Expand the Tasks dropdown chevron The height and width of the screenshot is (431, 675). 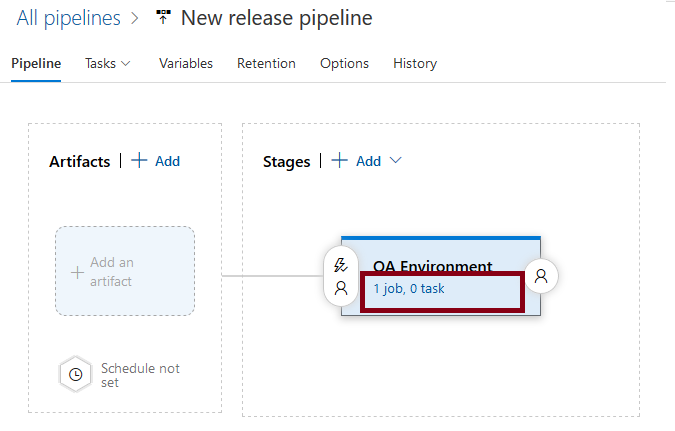click(x=126, y=64)
